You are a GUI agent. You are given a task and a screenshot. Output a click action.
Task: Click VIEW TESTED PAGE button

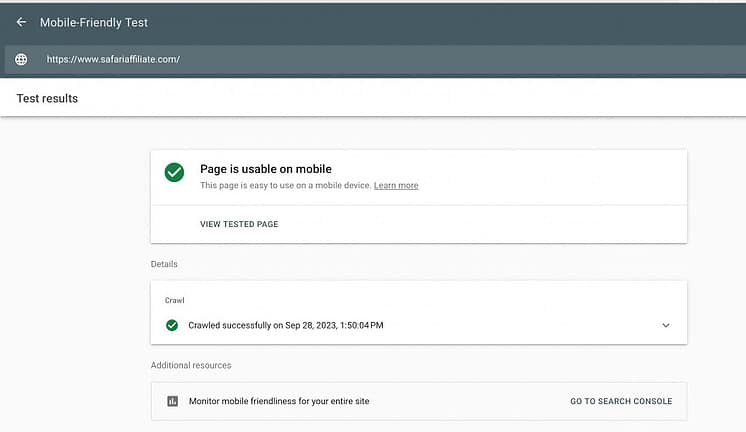[x=239, y=224]
